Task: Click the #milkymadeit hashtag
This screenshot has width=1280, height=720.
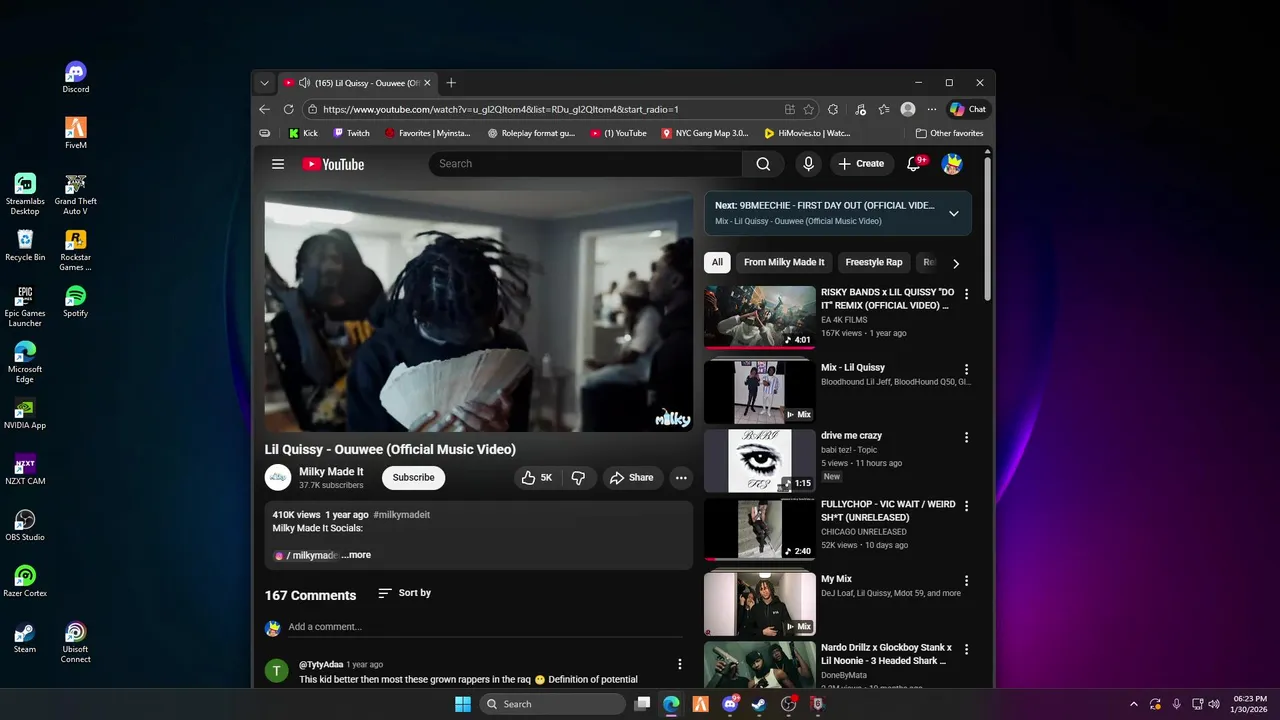Action: coord(401,515)
